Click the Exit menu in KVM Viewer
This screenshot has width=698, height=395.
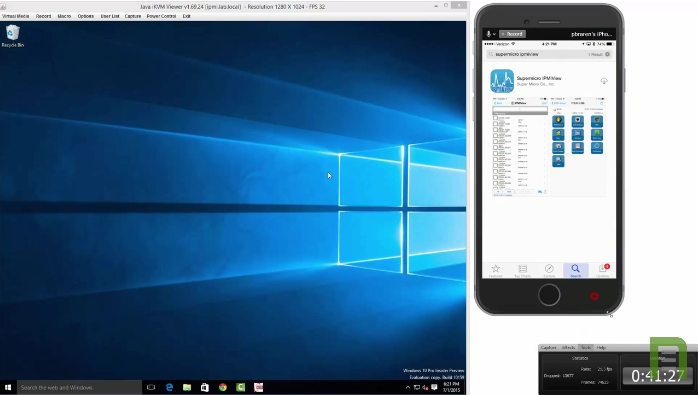(x=187, y=16)
